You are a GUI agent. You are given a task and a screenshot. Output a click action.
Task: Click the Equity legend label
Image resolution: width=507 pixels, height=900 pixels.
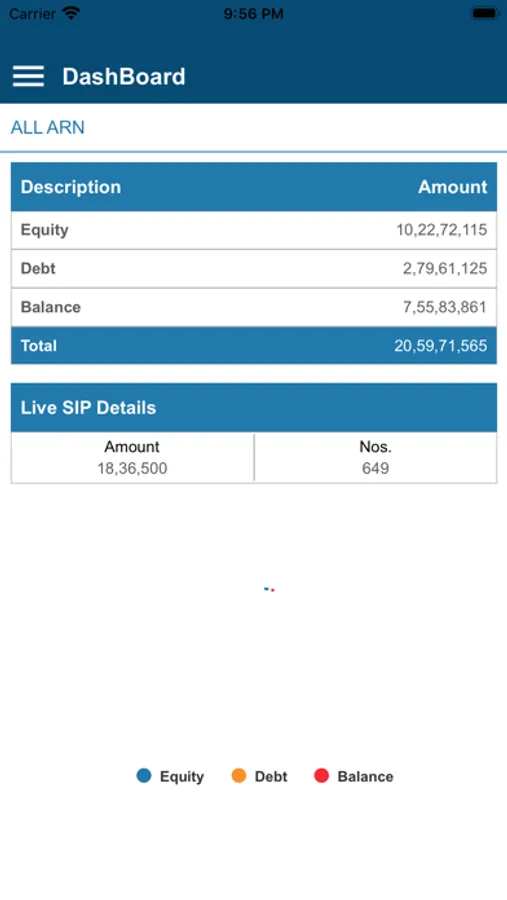181,777
